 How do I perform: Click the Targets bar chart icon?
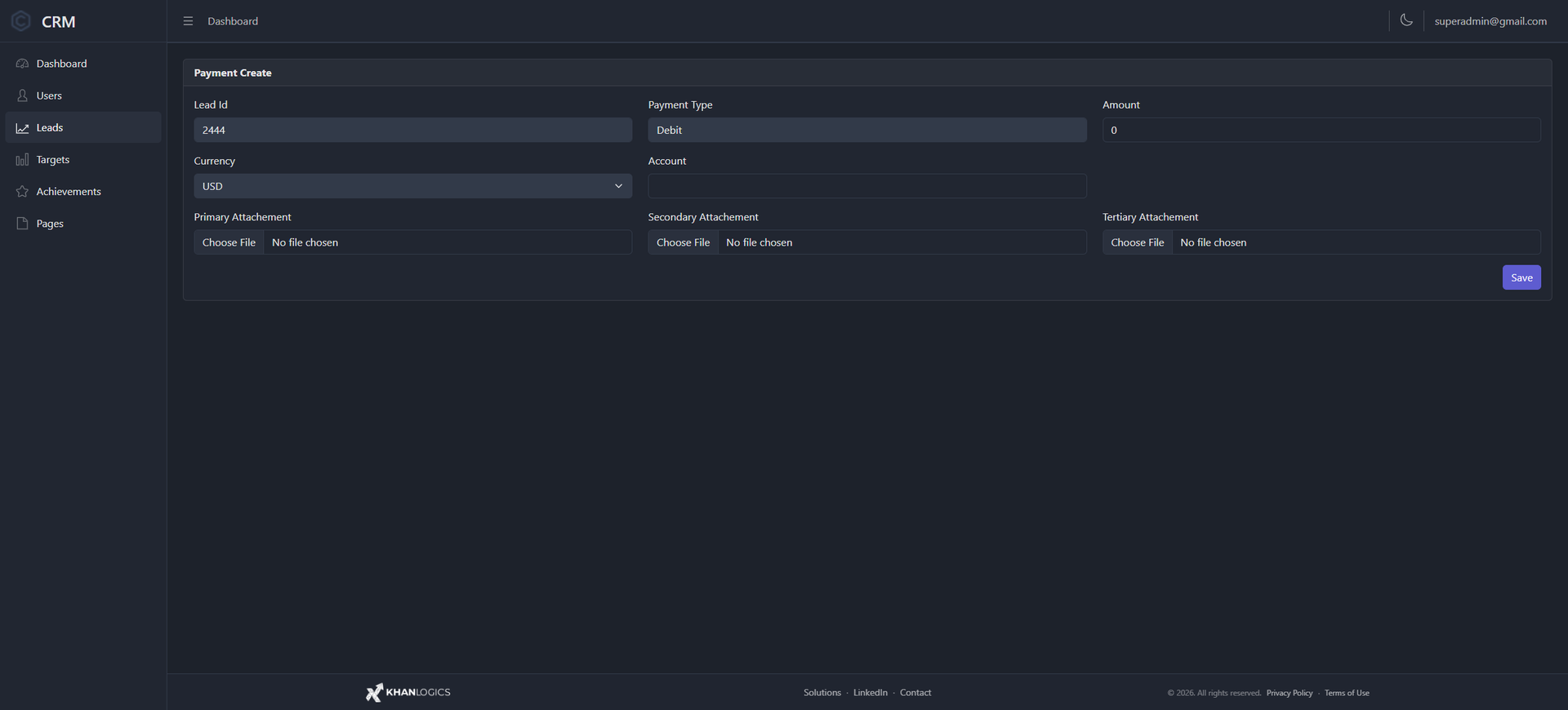coord(22,160)
